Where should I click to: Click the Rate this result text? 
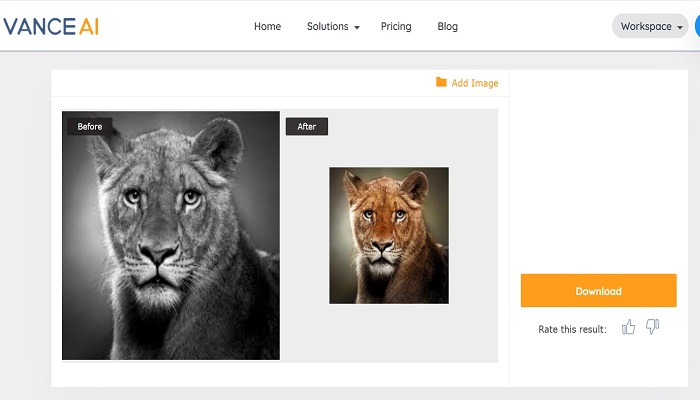pyautogui.click(x=572, y=329)
